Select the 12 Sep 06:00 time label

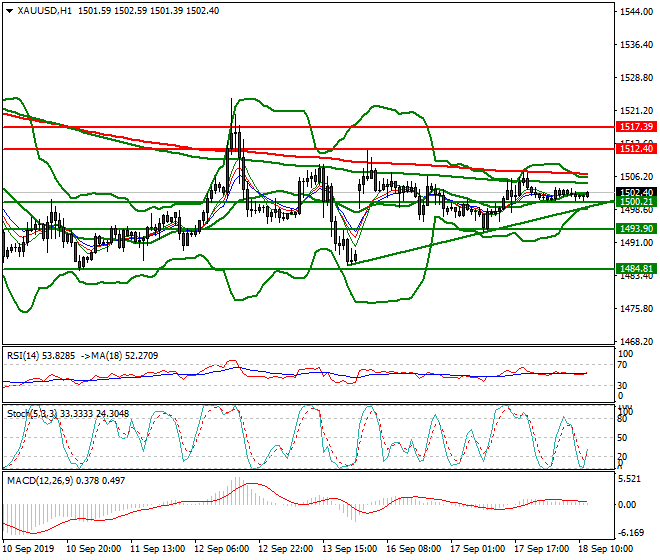(222, 549)
